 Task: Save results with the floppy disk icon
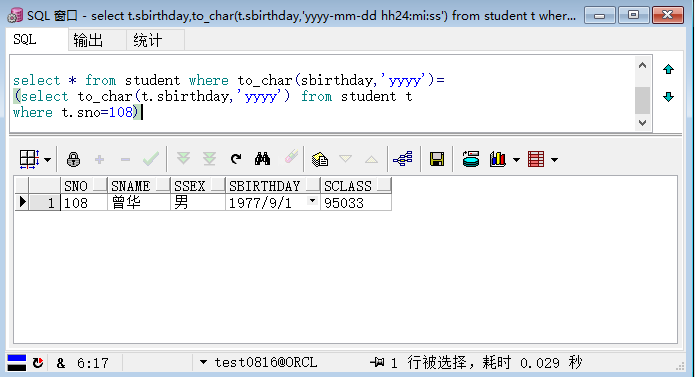(437, 159)
